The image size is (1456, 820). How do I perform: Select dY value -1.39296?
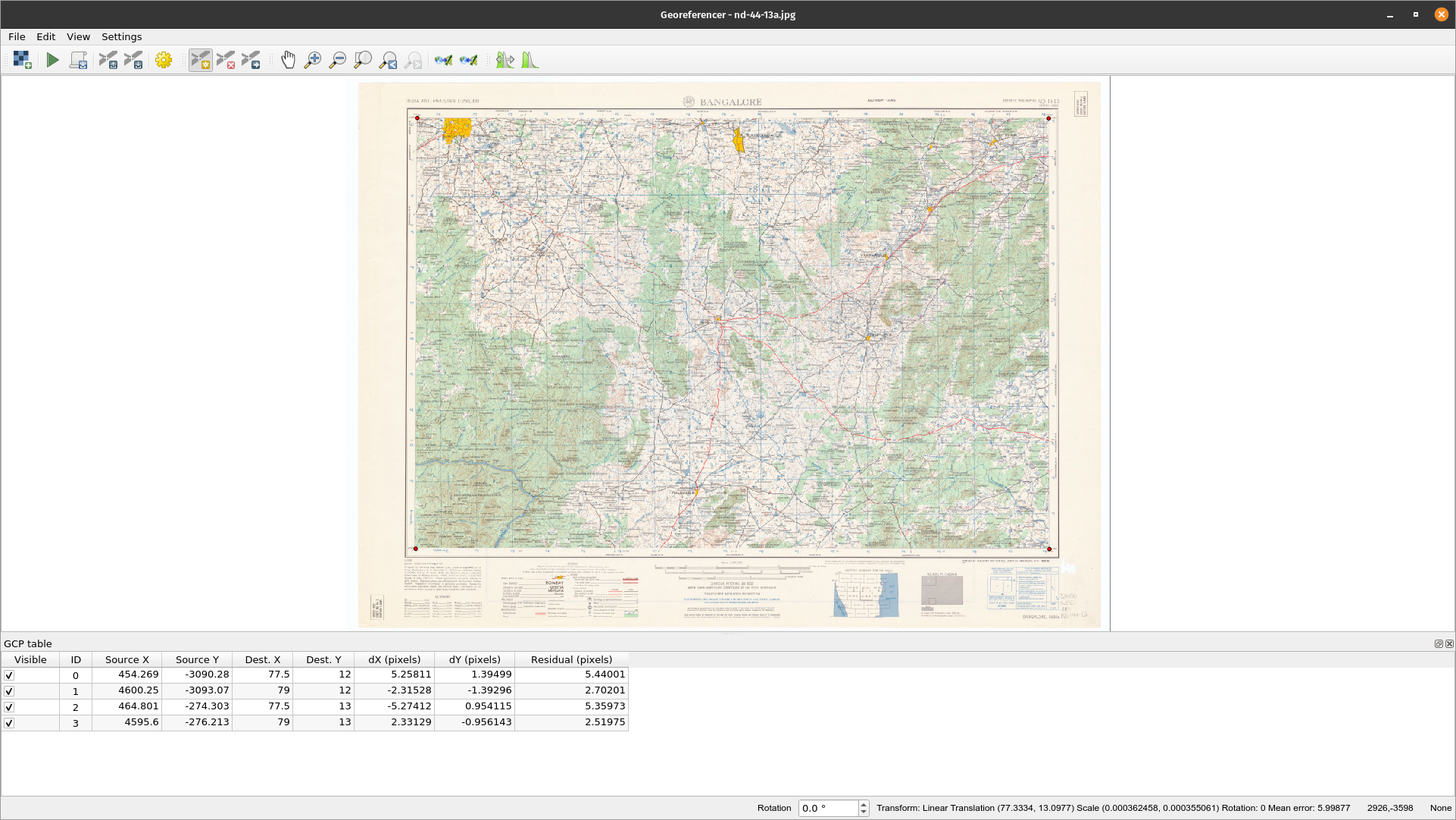coord(475,690)
